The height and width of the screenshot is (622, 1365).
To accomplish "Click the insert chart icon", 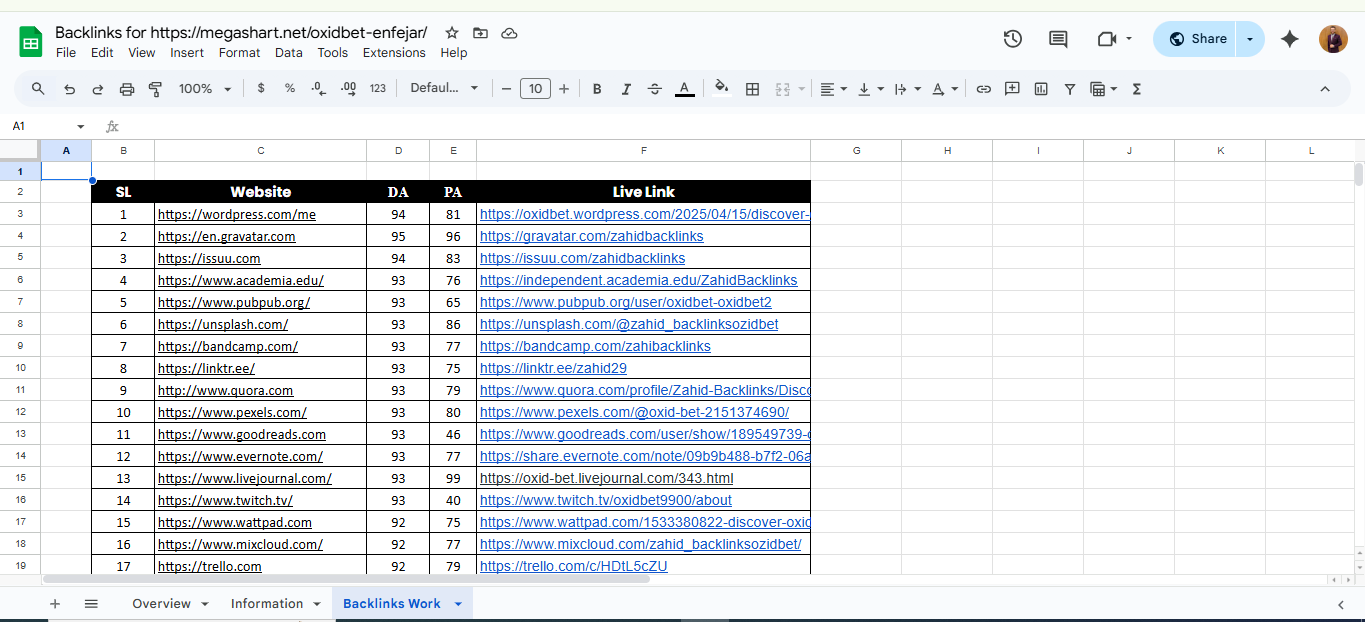I will [1041, 89].
